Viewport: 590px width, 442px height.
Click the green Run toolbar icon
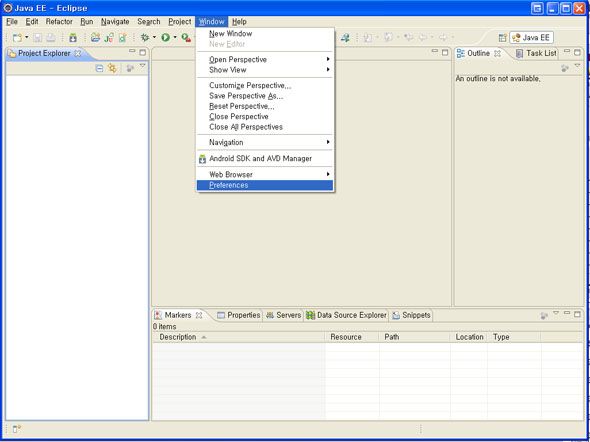pos(166,38)
